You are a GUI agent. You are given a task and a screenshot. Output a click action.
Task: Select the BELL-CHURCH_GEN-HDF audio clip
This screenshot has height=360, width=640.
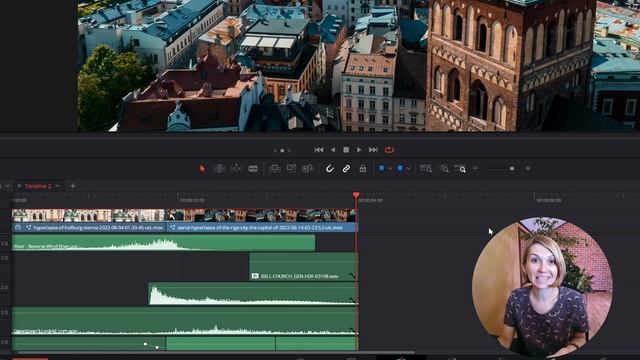click(303, 267)
